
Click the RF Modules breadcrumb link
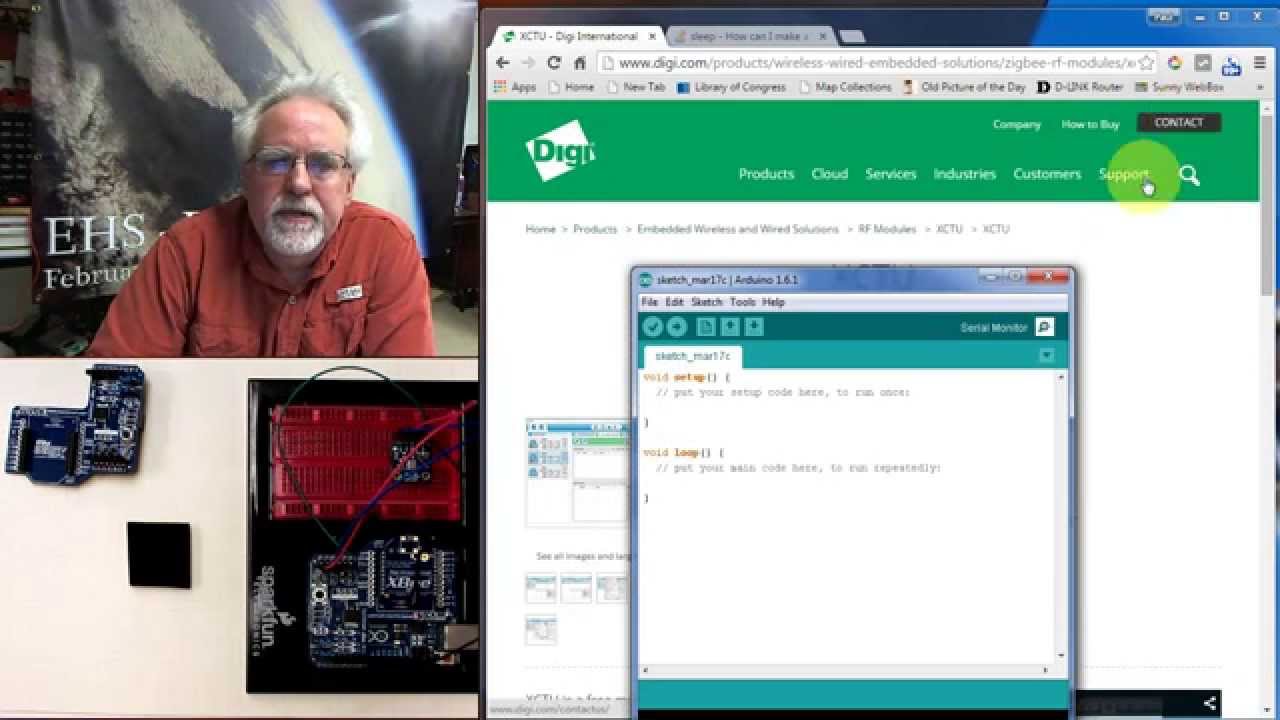887,229
